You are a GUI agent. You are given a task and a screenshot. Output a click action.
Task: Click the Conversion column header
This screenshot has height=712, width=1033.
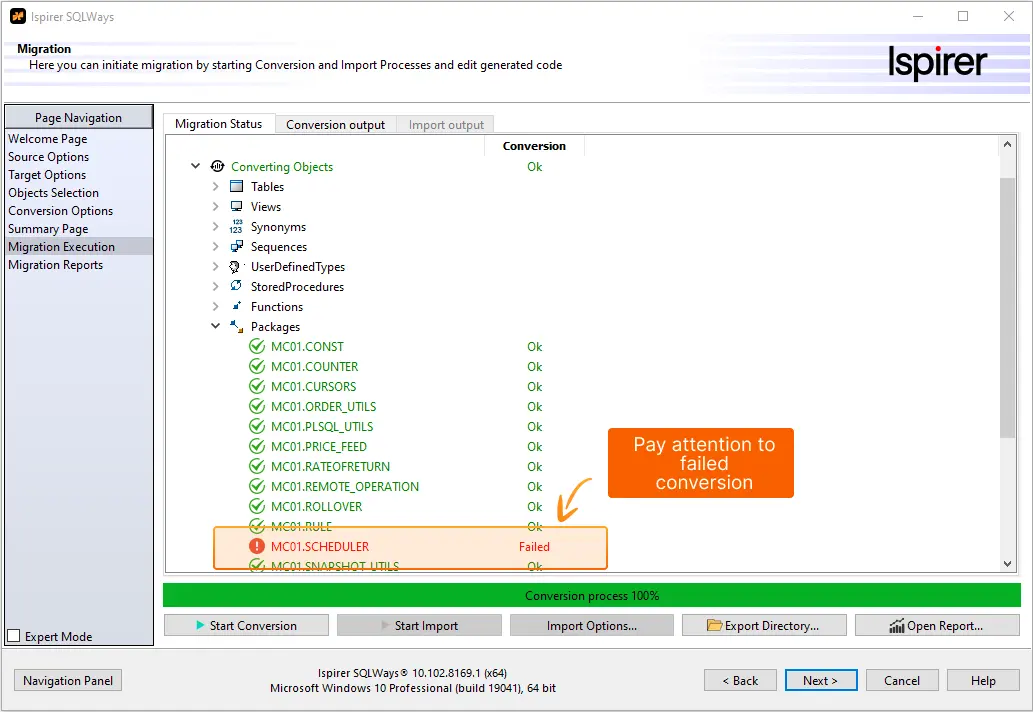click(x=534, y=146)
